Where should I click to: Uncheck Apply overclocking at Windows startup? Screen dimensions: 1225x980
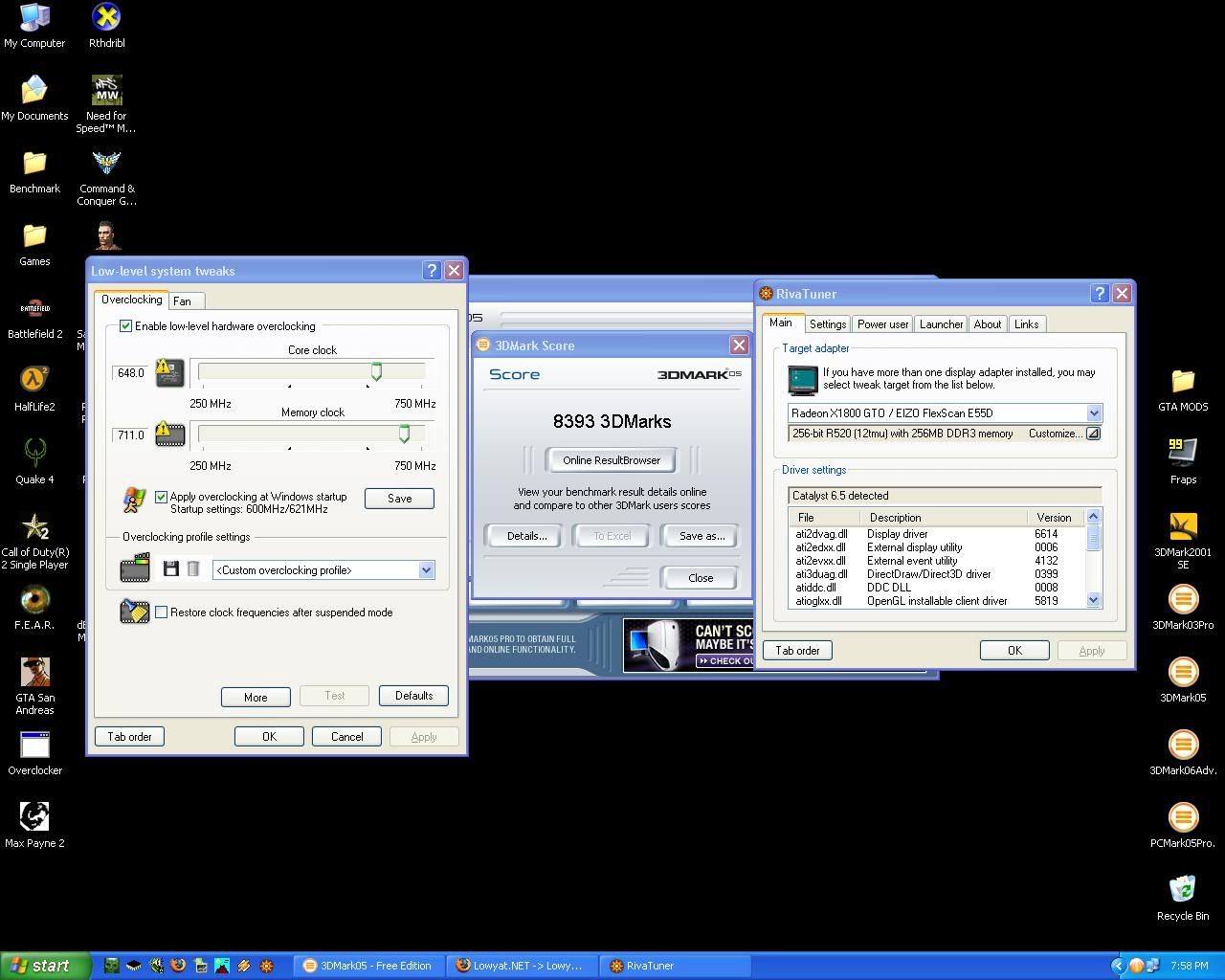click(x=161, y=497)
